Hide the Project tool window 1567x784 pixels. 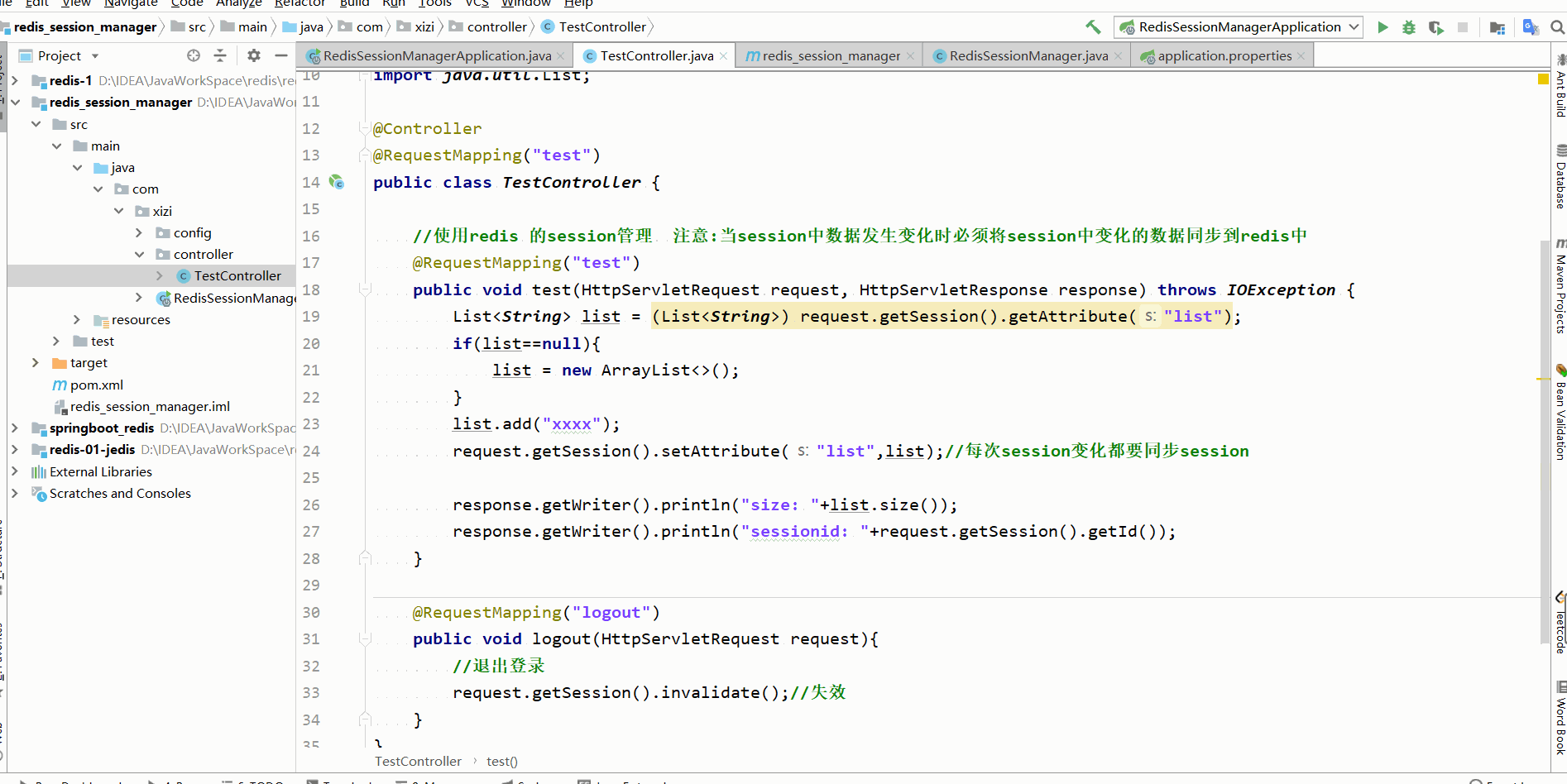tap(281, 55)
